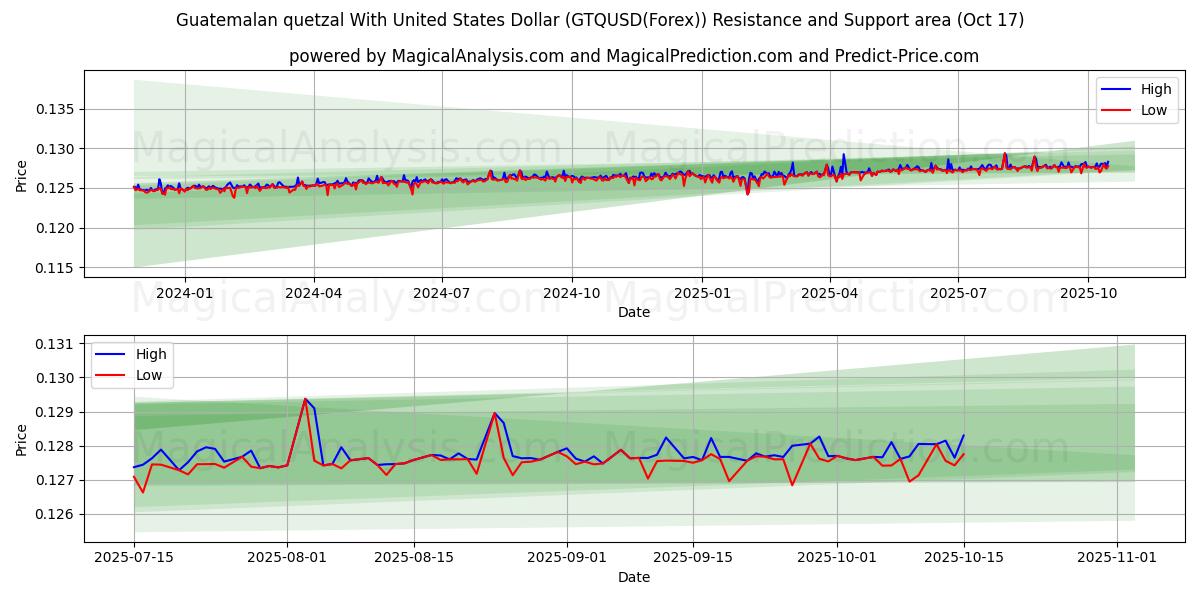Click the 2025-07-15 tick on bottom chart x-axis
This screenshot has width=1200, height=600.
click(x=134, y=558)
